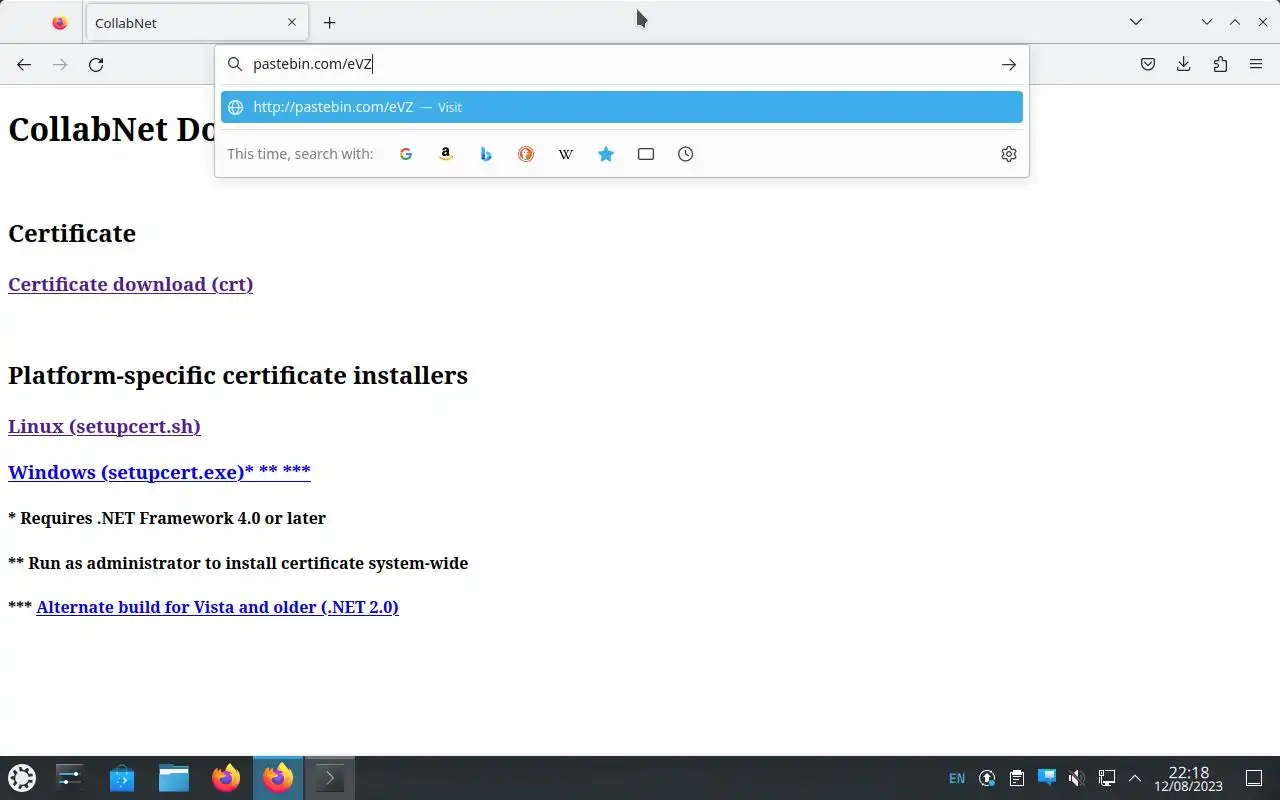1280x800 pixels.
Task: Open Pocket save icon
Action: 1148,64
